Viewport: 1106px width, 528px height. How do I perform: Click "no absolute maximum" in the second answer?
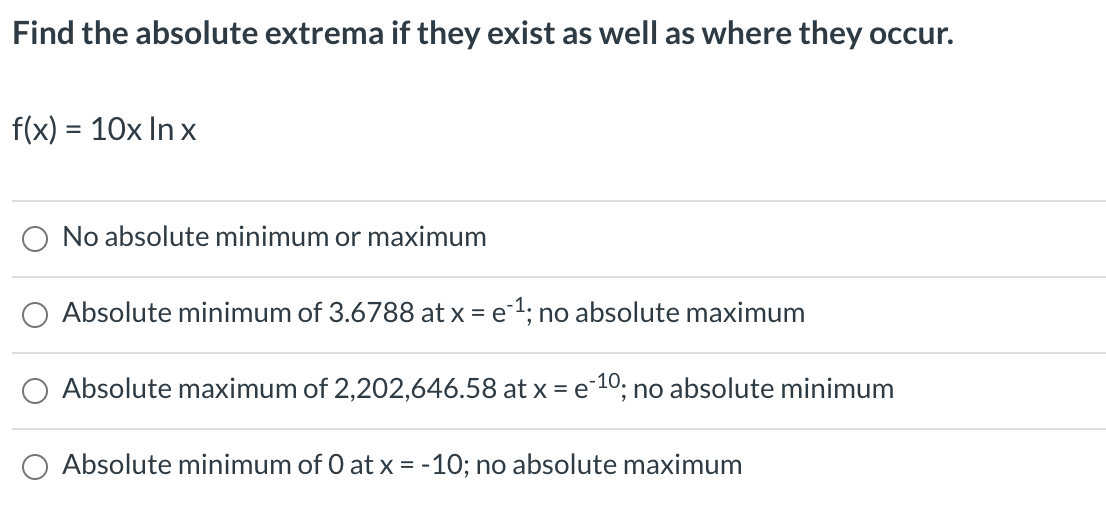click(x=672, y=312)
